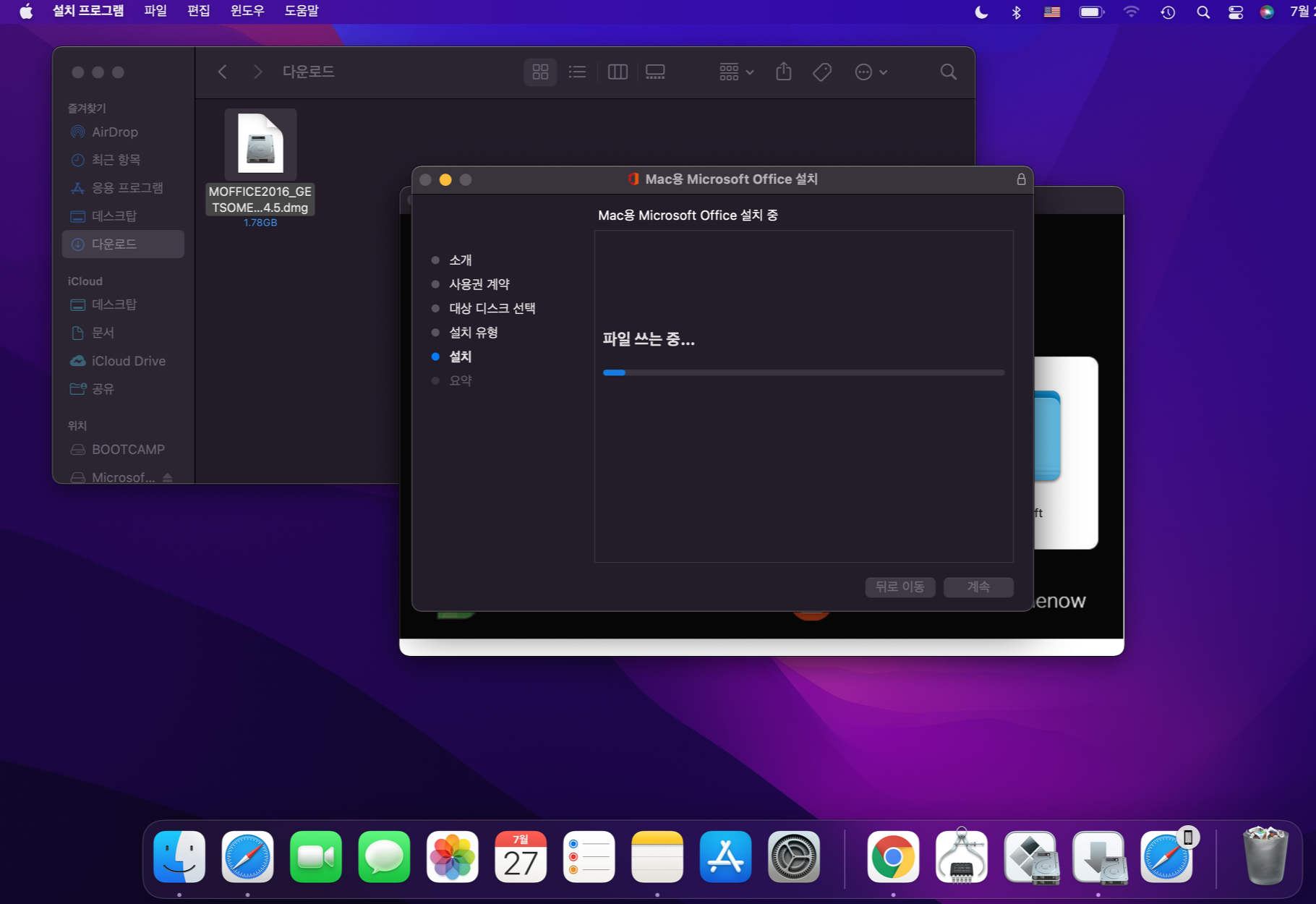The image size is (1316, 904).
Task: Open Google Chrome from Dock
Action: (x=893, y=857)
